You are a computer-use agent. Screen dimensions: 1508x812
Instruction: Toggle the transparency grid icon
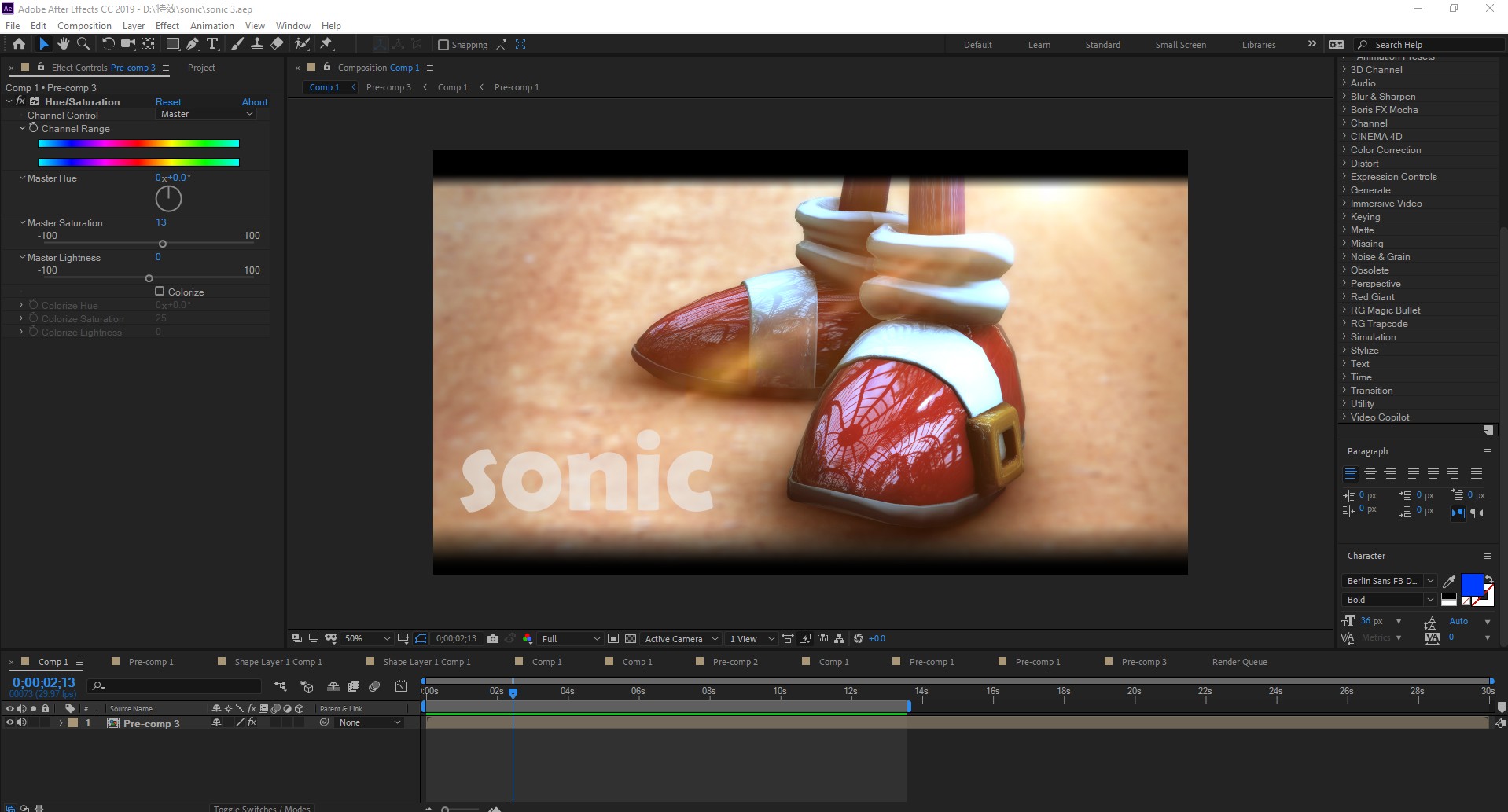coord(631,638)
